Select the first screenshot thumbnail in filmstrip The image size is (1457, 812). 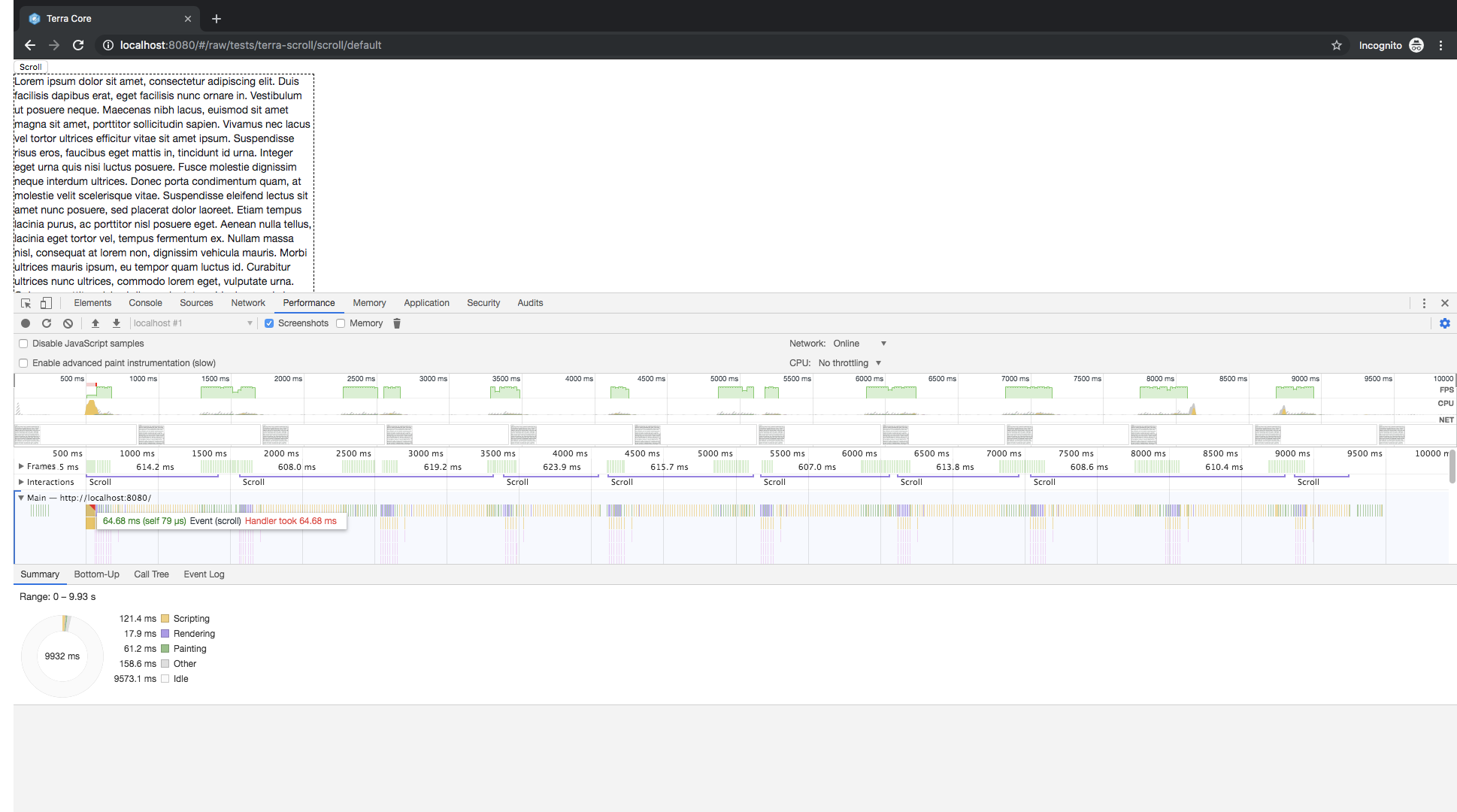pyautogui.click(x=27, y=435)
